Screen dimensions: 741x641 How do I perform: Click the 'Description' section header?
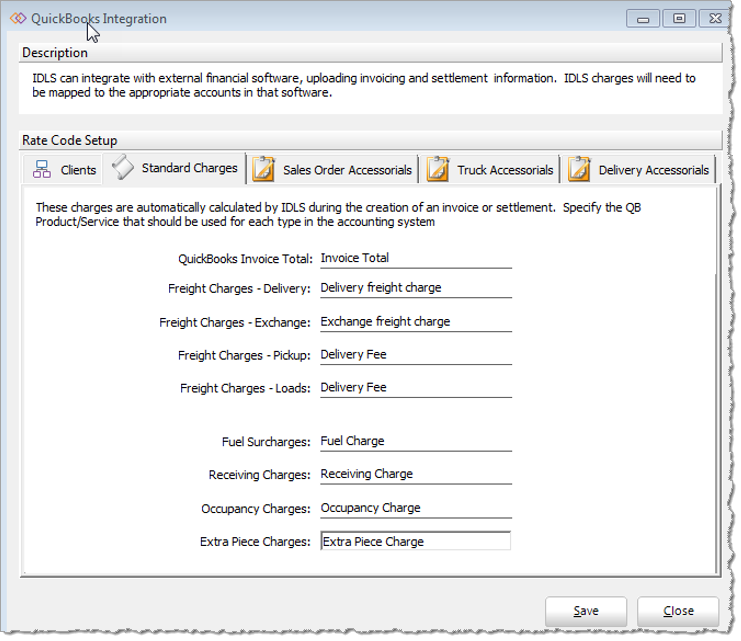pos(55,52)
